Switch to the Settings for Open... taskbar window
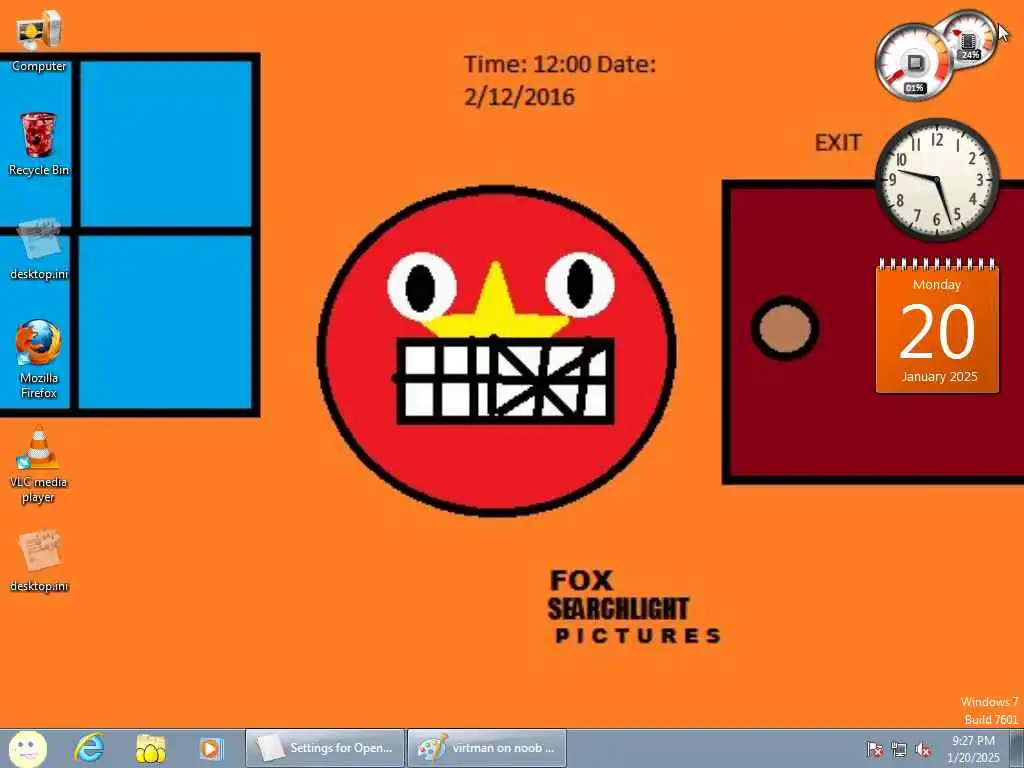This screenshot has width=1024, height=768. click(x=325, y=748)
